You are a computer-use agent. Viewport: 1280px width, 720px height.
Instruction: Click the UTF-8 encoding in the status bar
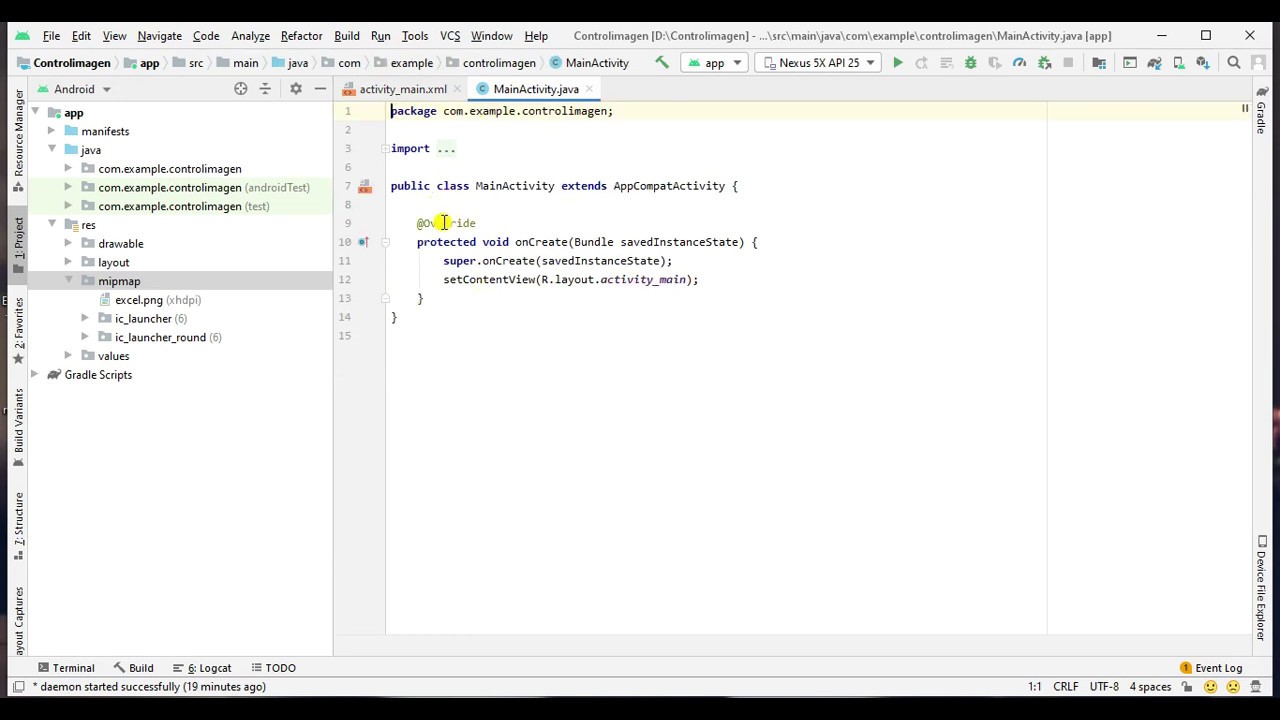click(1104, 687)
